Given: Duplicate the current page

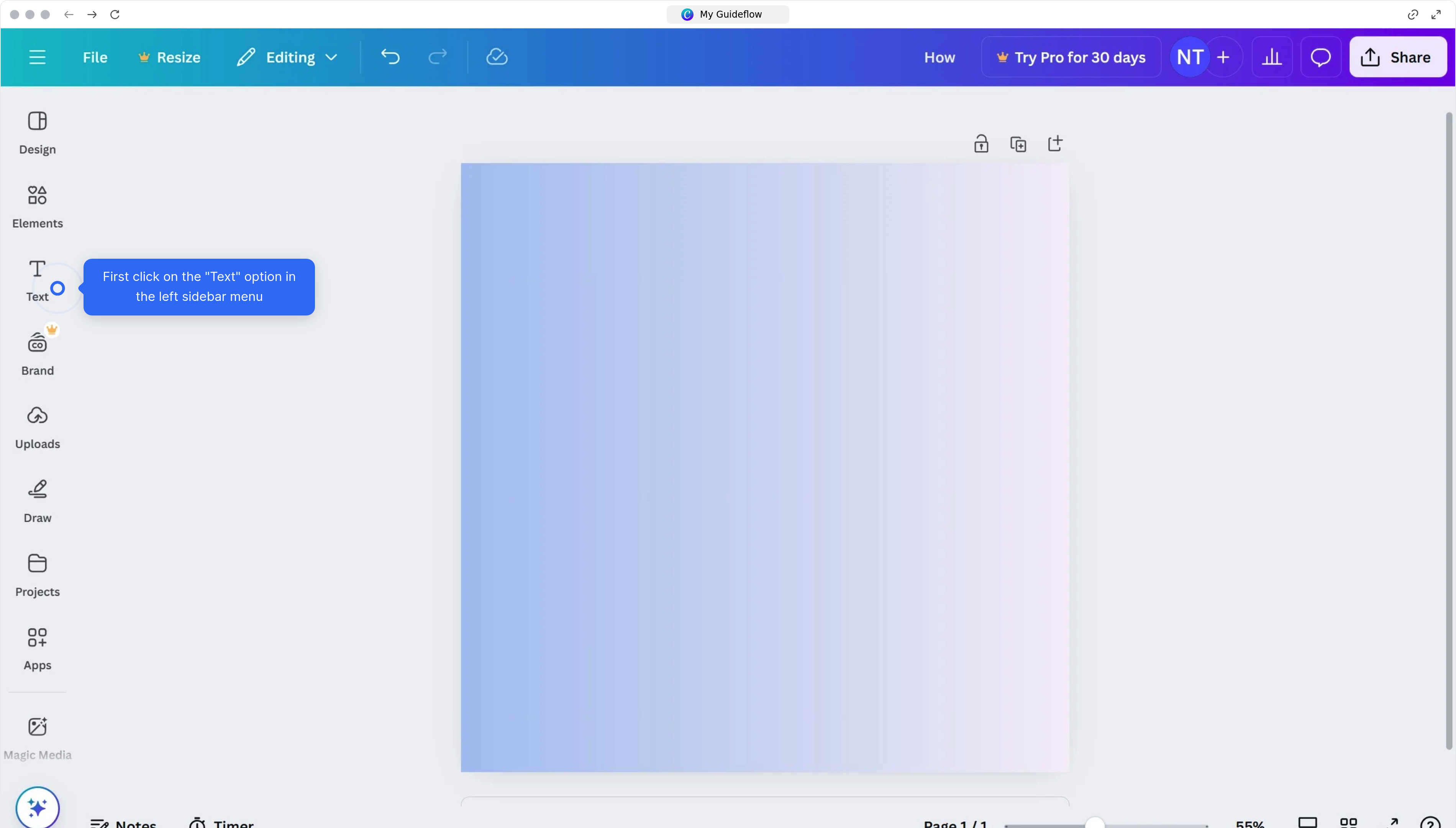Looking at the screenshot, I should (x=1018, y=143).
